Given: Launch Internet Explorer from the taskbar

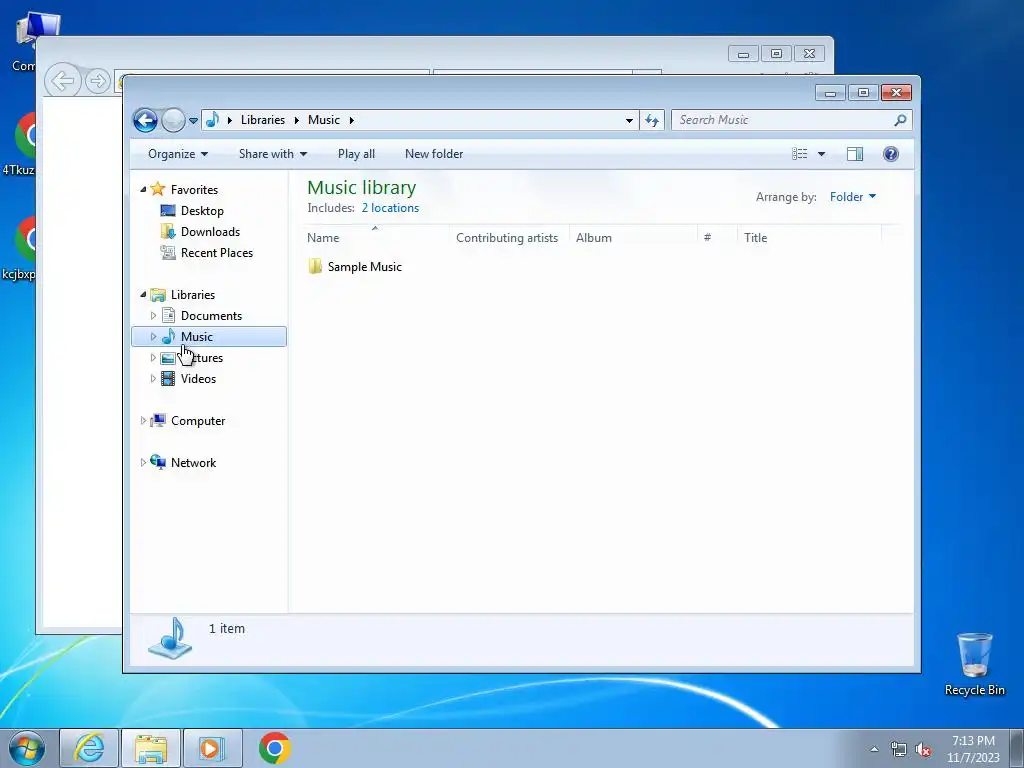Looking at the screenshot, I should (x=89, y=748).
